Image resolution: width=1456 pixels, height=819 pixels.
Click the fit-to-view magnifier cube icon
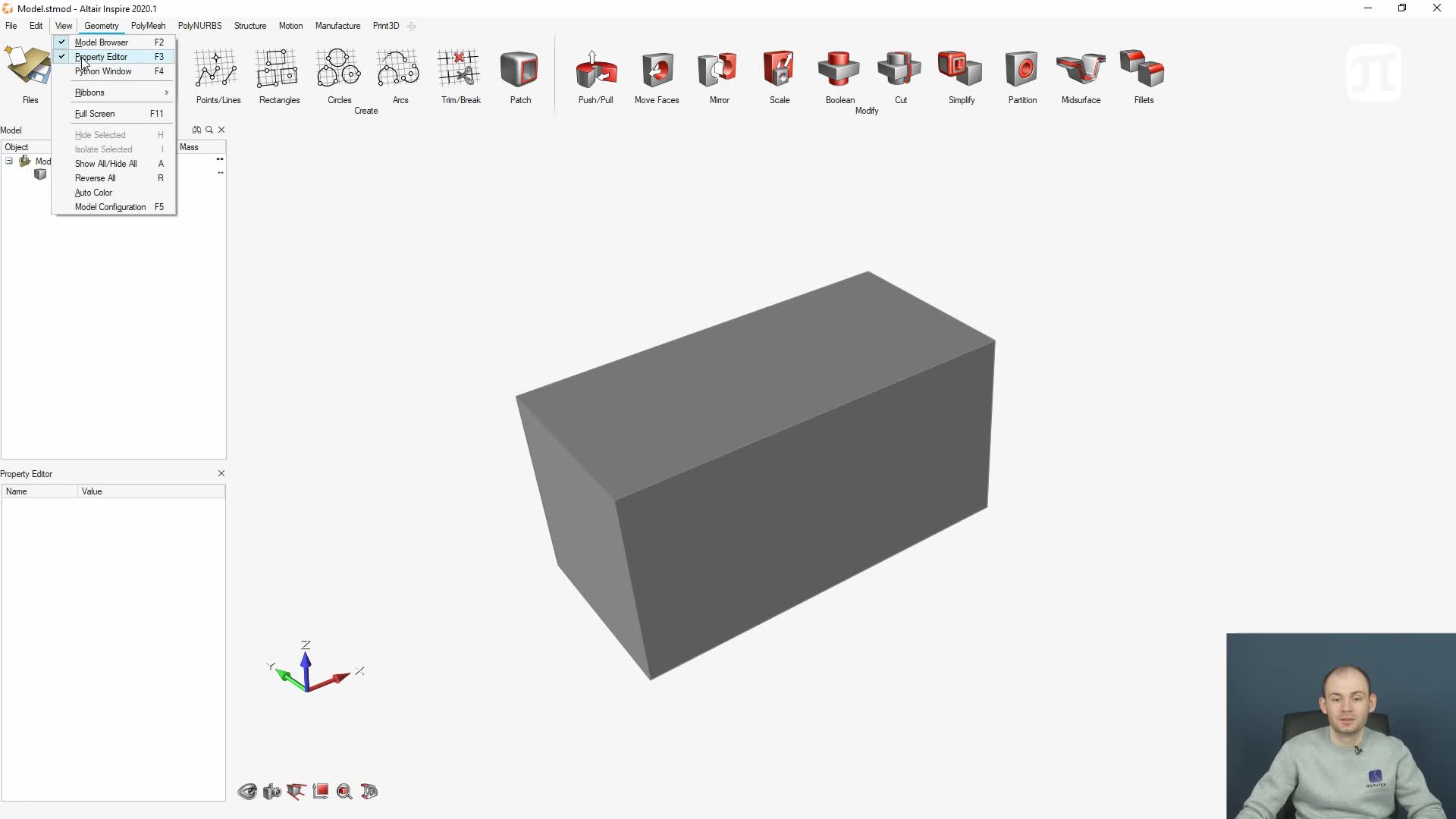pos(344,792)
